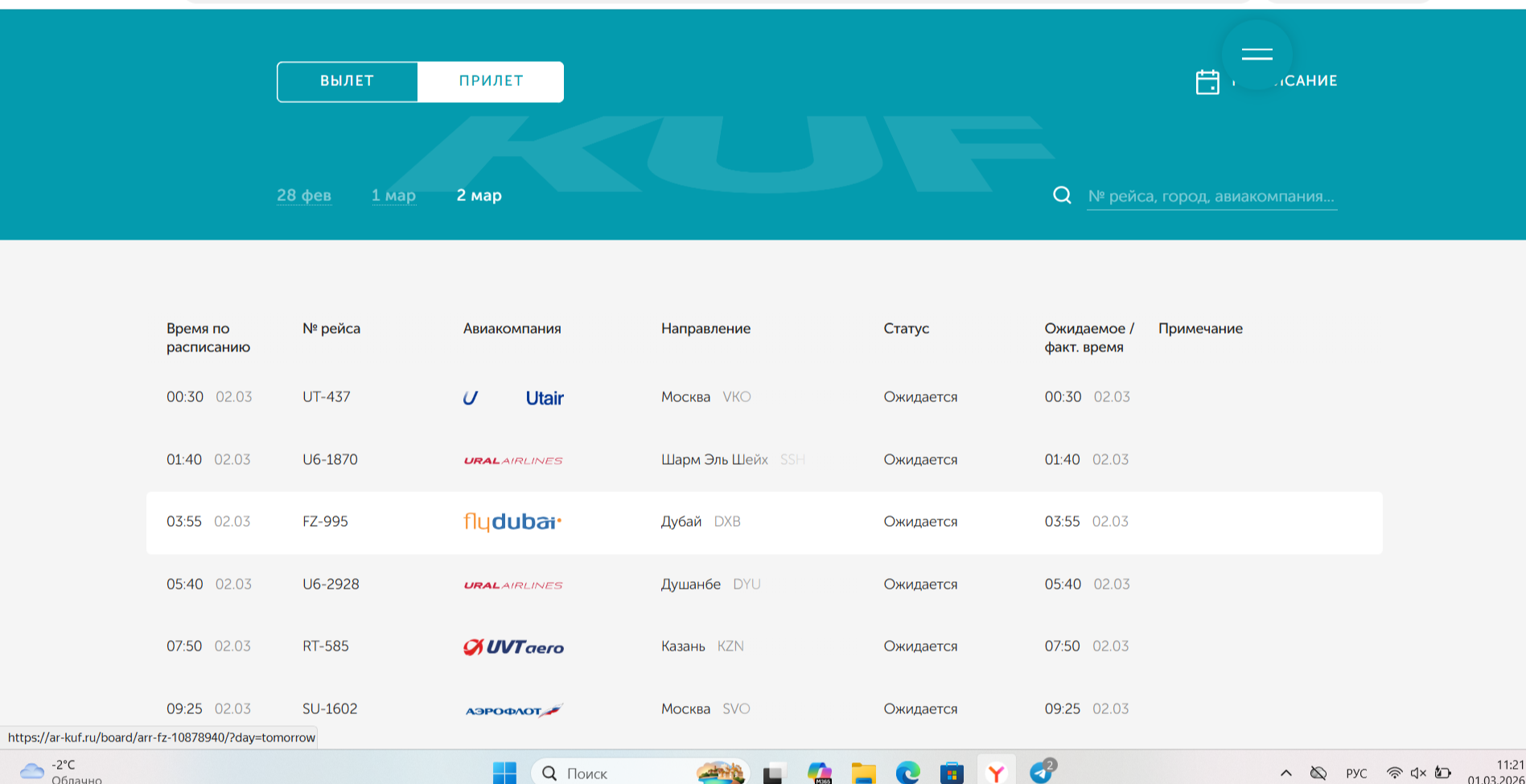Open flight FZ-995 from Dubai row
The image size is (1526, 784).
325,522
